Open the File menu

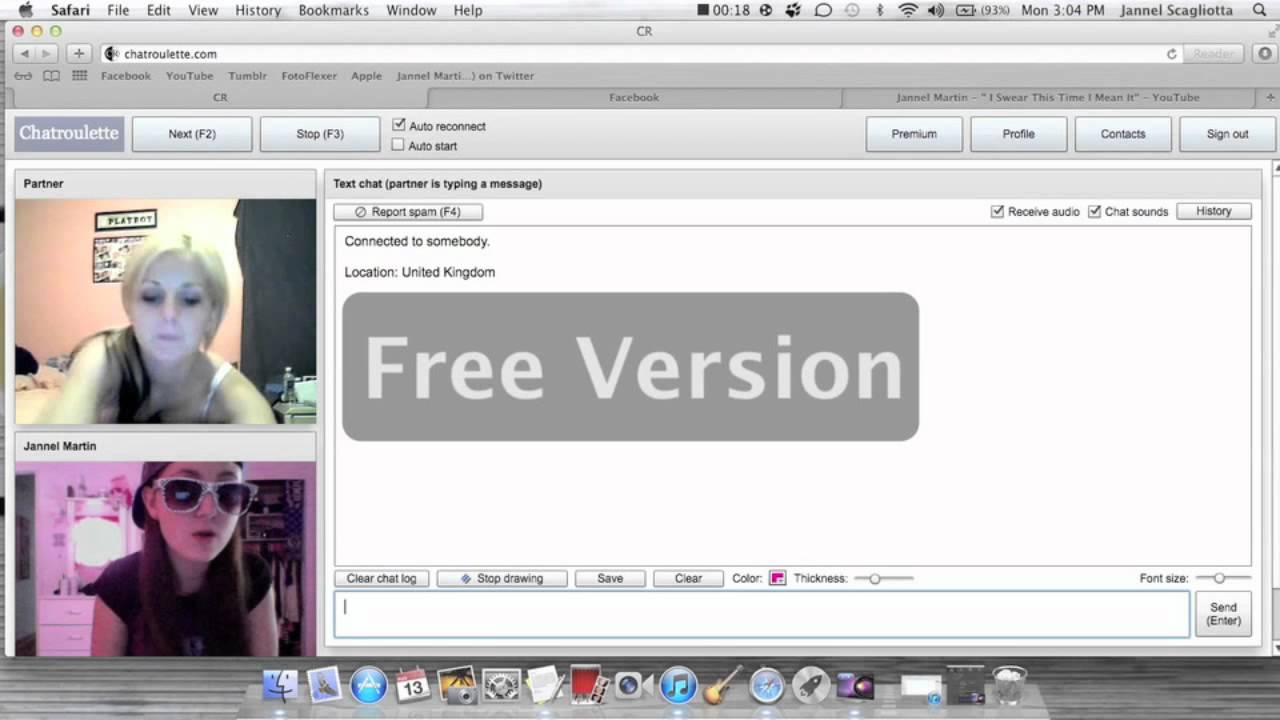(118, 10)
